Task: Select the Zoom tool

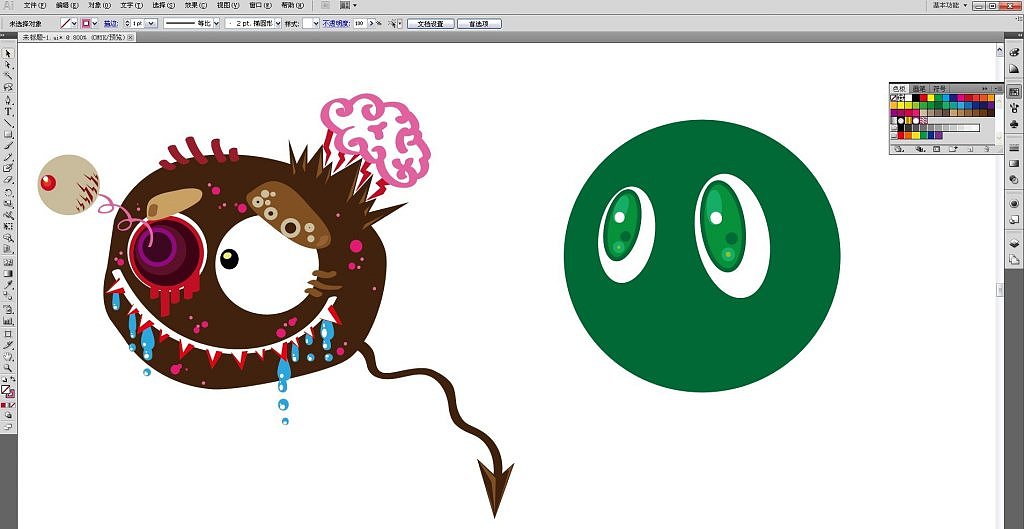Action: pyautogui.click(x=8, y=368)
